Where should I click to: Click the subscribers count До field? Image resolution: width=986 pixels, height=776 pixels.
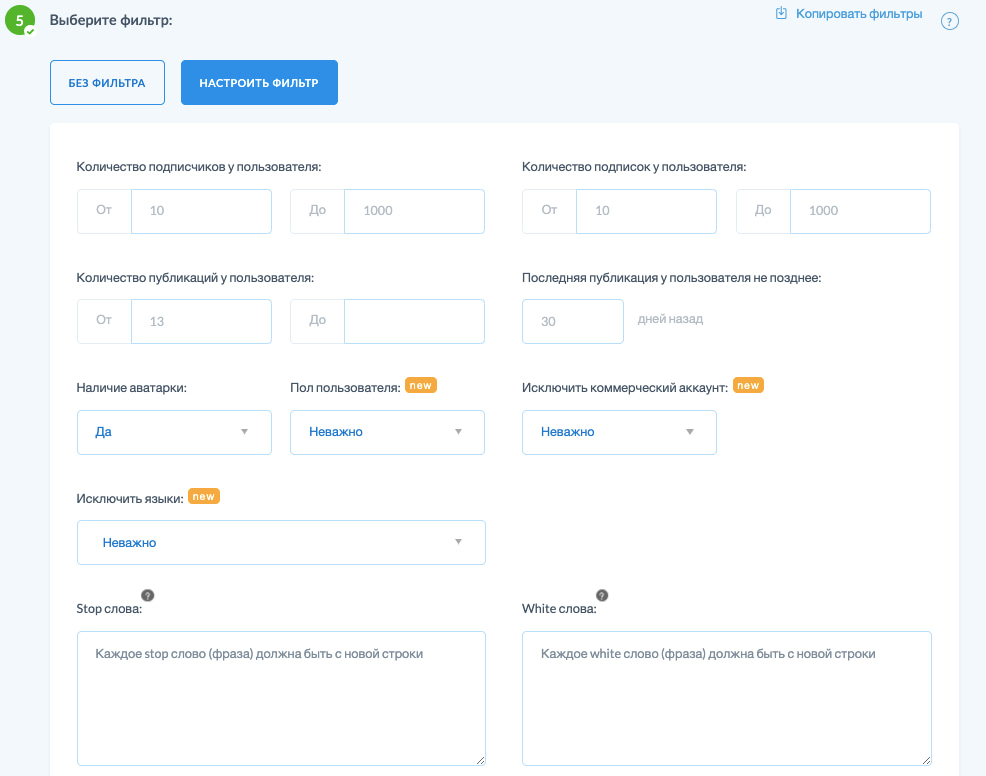413,211
